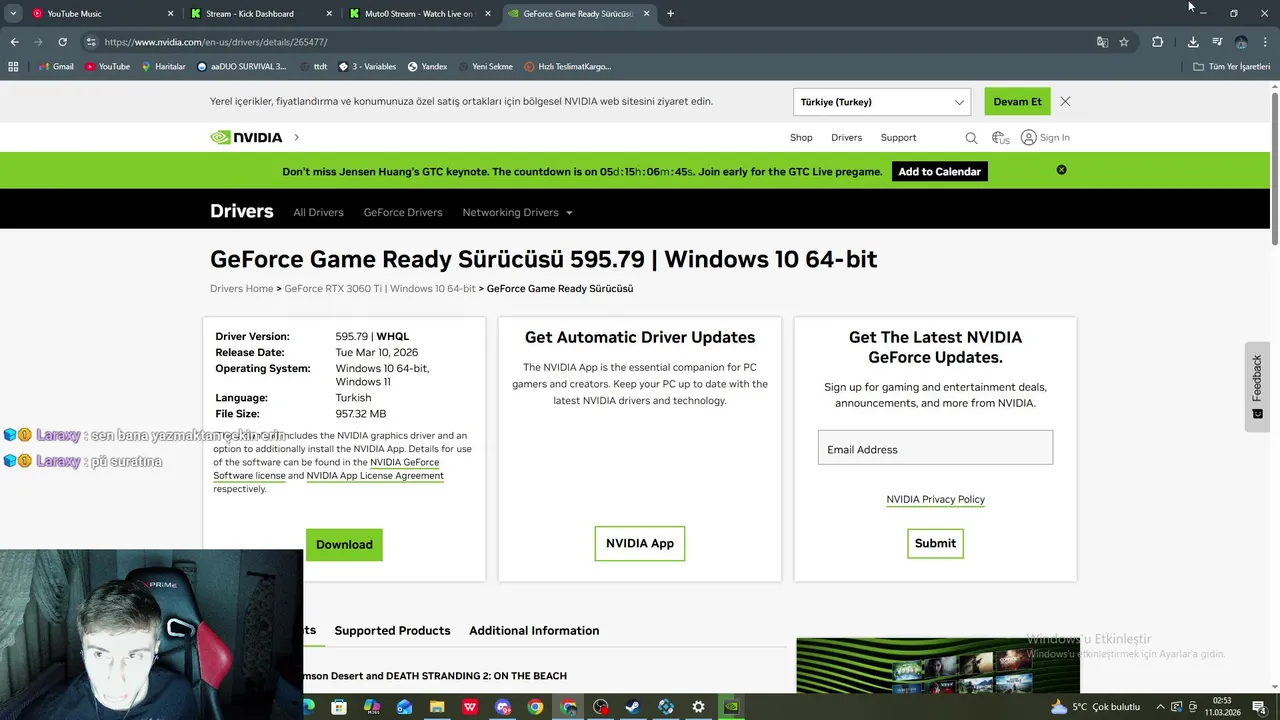Open the Drivers Home breadcrumb link

coord(241,289)
